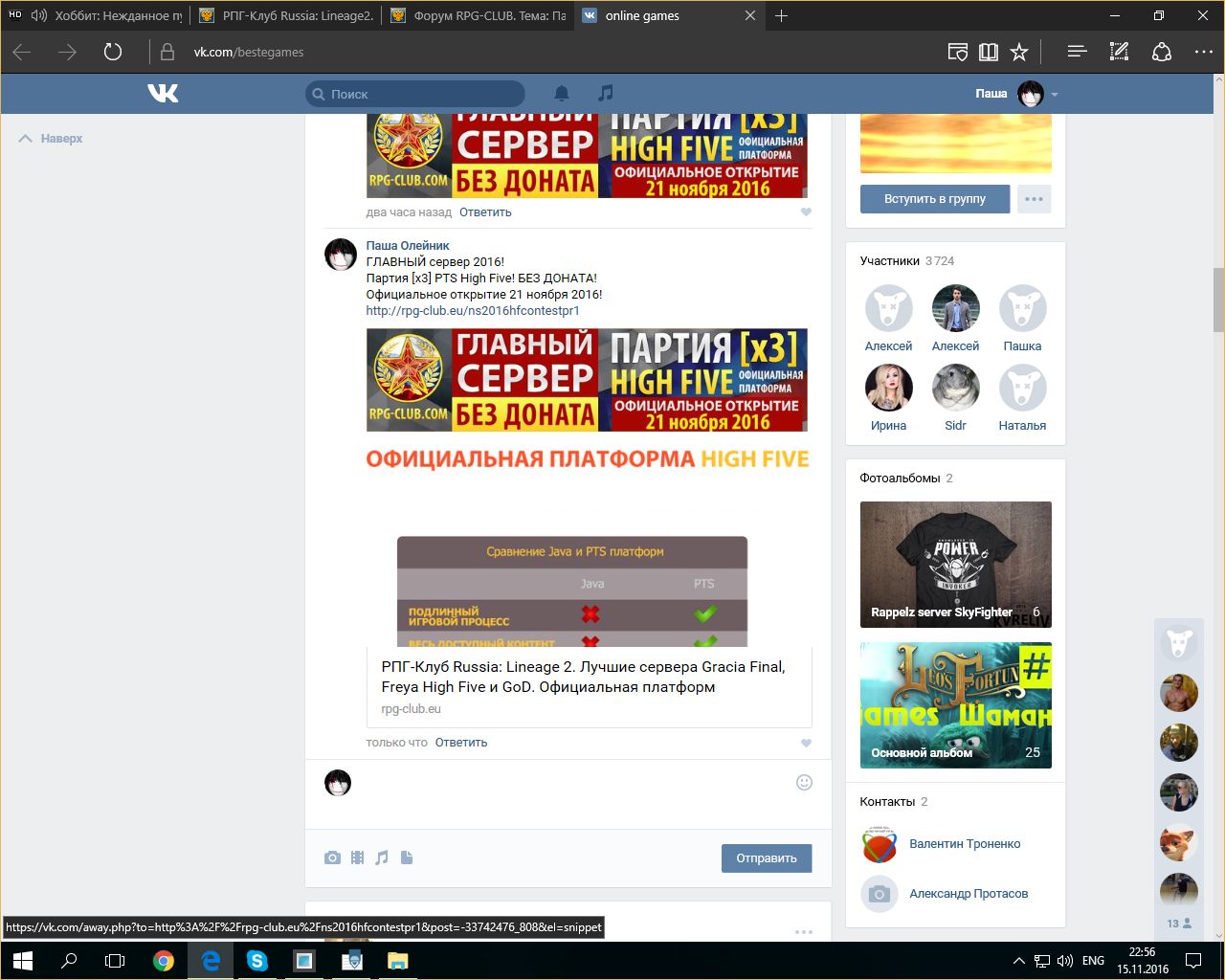
Task: Click Ответить under the два часа назад comment
Action: coord(485,212)
